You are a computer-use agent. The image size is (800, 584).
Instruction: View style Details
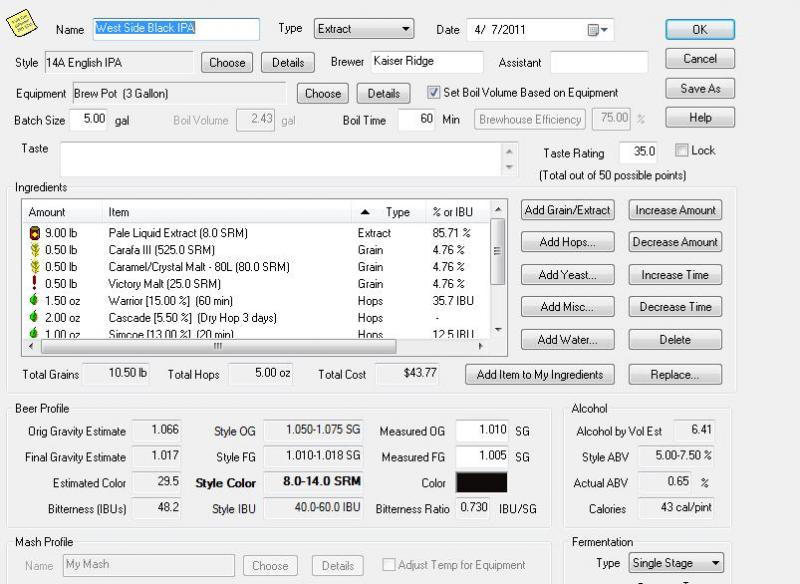pyautogui.click(x=288, y=63)
